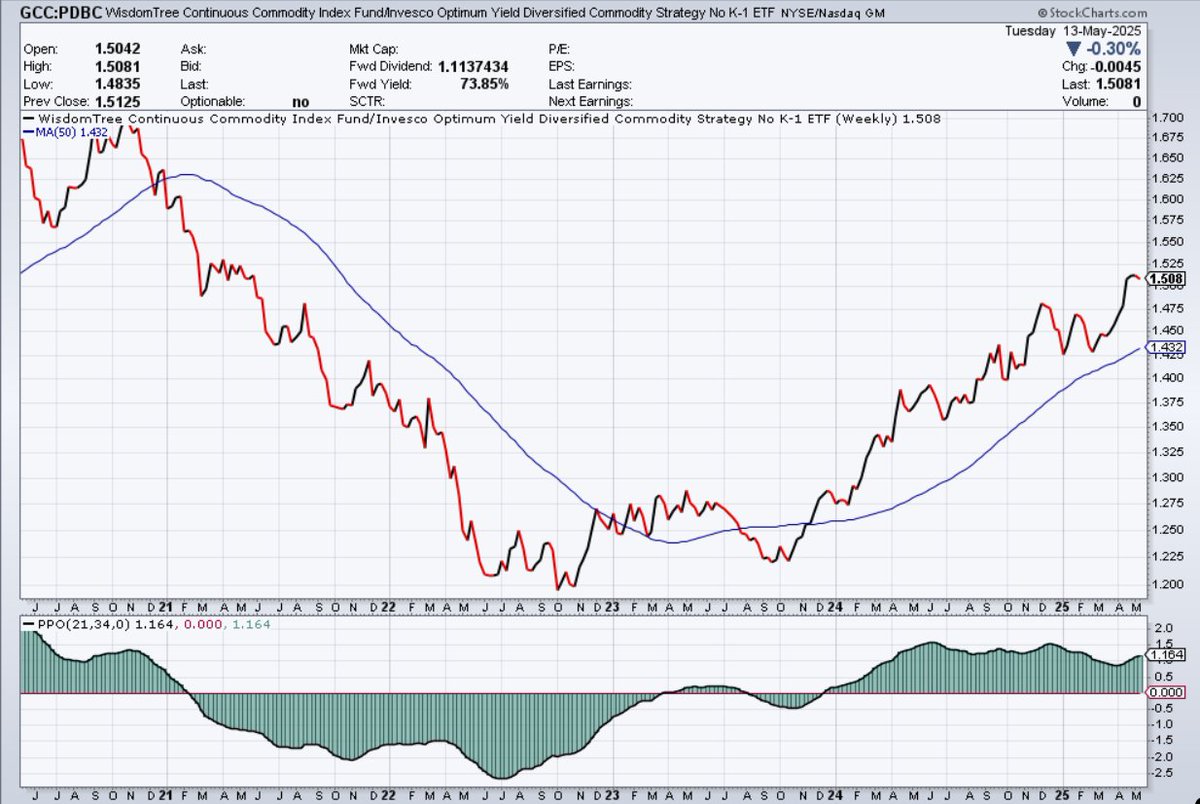Click the 1.164 PPO value tag on the axis

(x=1167, y=655)
